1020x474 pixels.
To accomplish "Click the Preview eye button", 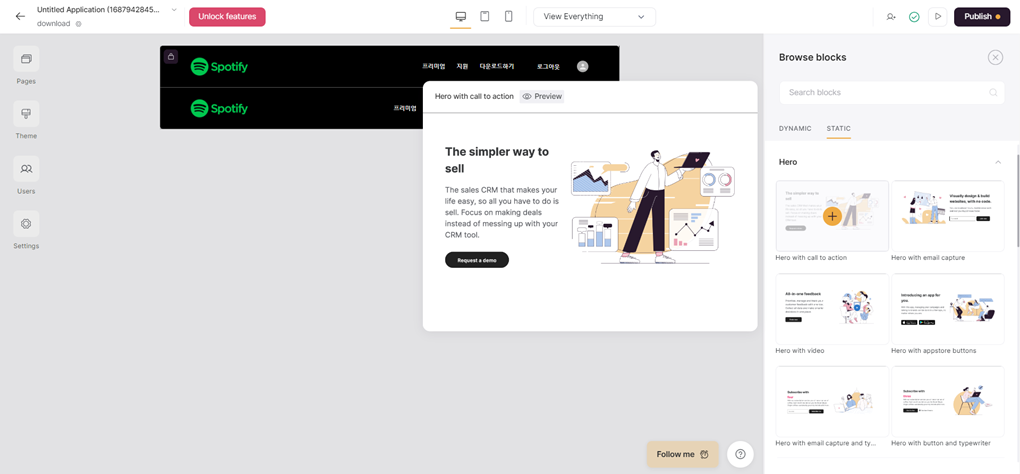I will pos(542,96).
